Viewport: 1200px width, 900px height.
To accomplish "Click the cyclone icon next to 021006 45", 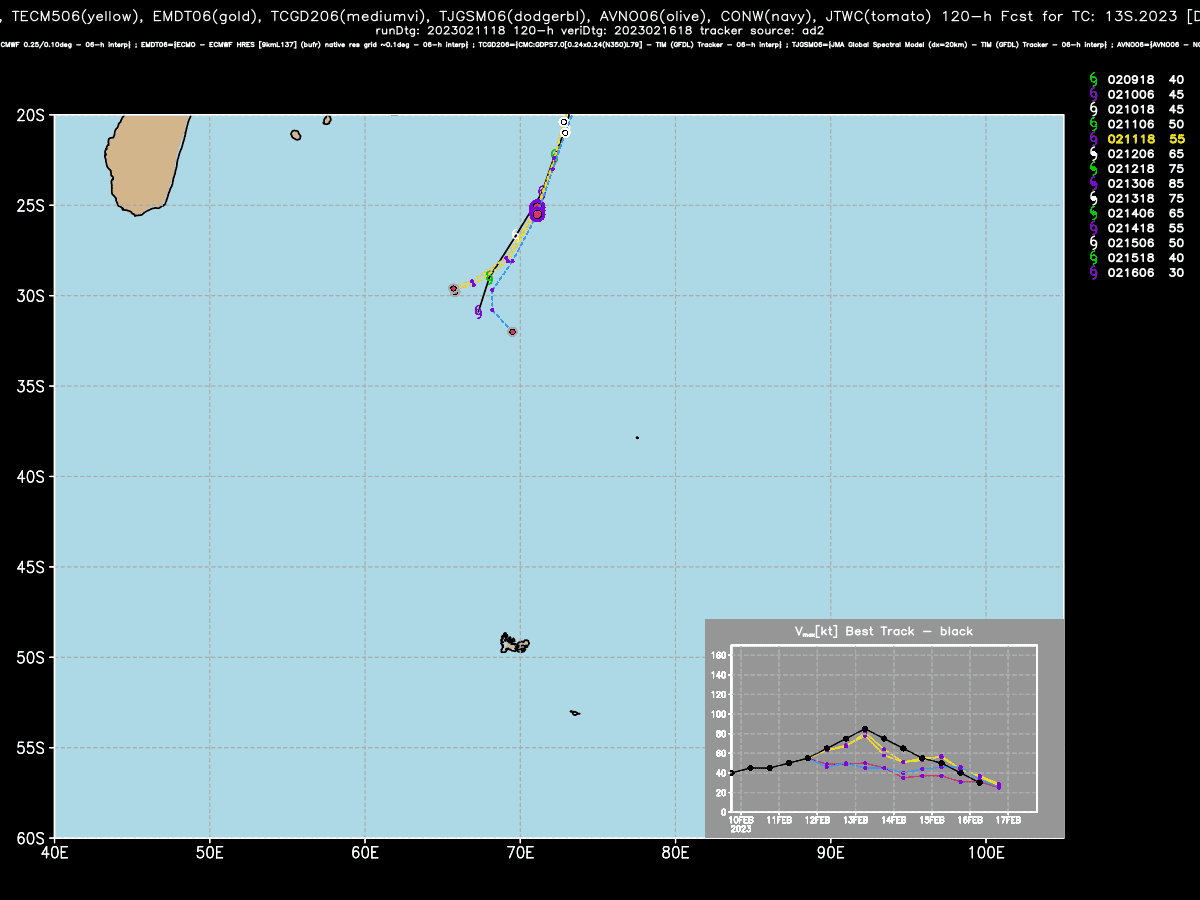I will [x=1093, y=94].
